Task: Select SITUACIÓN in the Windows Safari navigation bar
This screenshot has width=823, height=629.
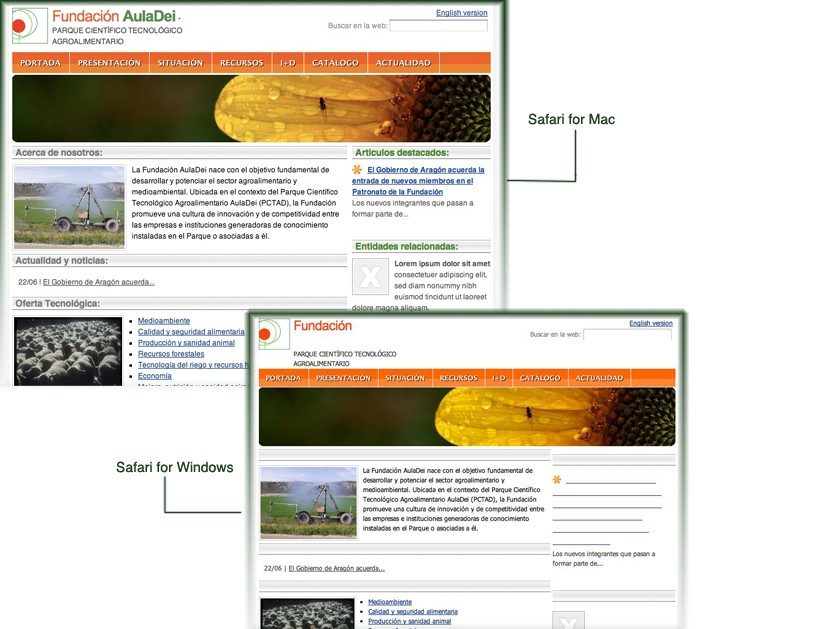Action: pos(405,378)
